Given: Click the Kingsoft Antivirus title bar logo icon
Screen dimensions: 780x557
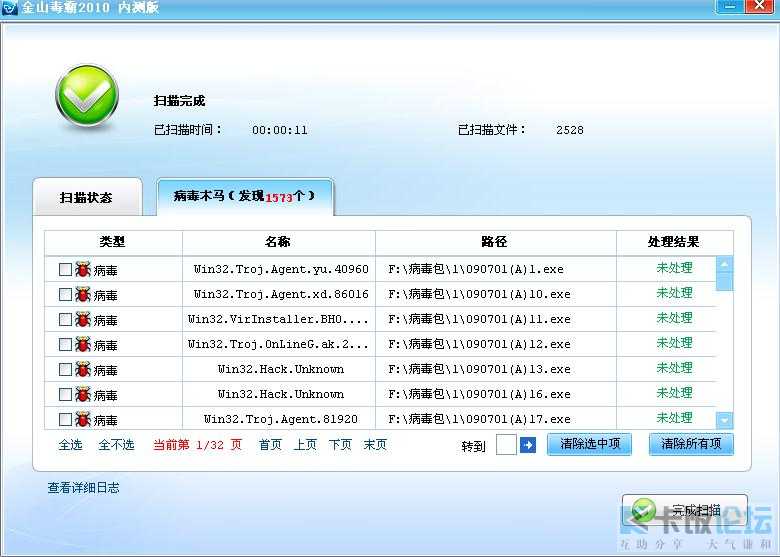Looking at the screenshot, I should tap(9, 7).
